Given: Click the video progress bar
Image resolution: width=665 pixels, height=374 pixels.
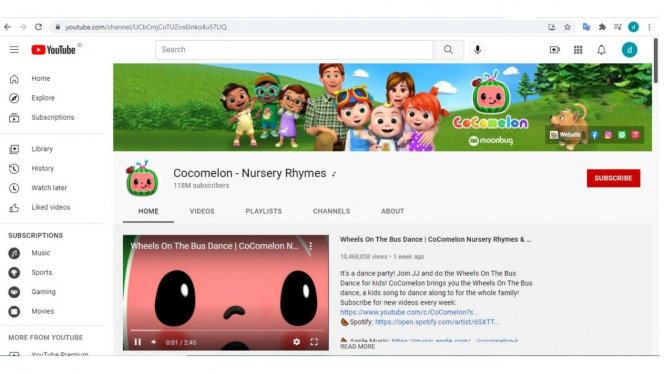Looking at the screenshot, I should coord(226,330).
